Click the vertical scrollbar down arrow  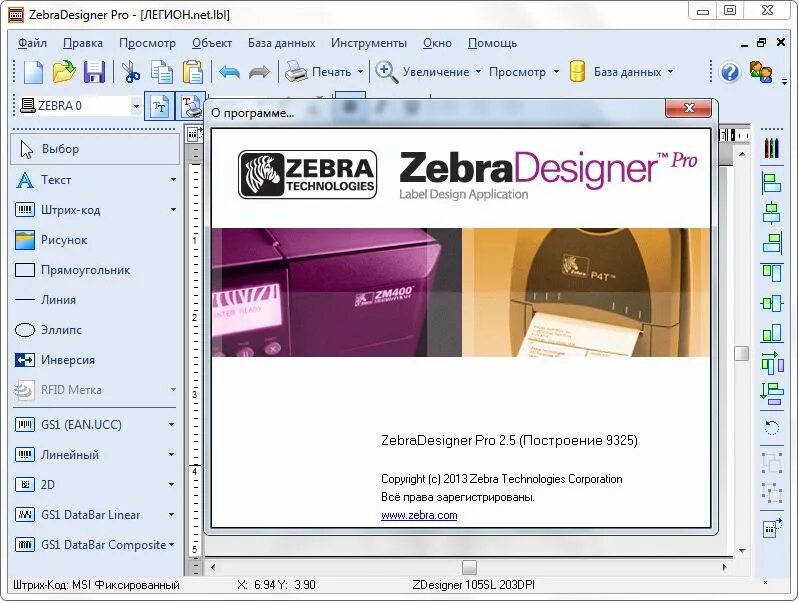coord(742,550)
